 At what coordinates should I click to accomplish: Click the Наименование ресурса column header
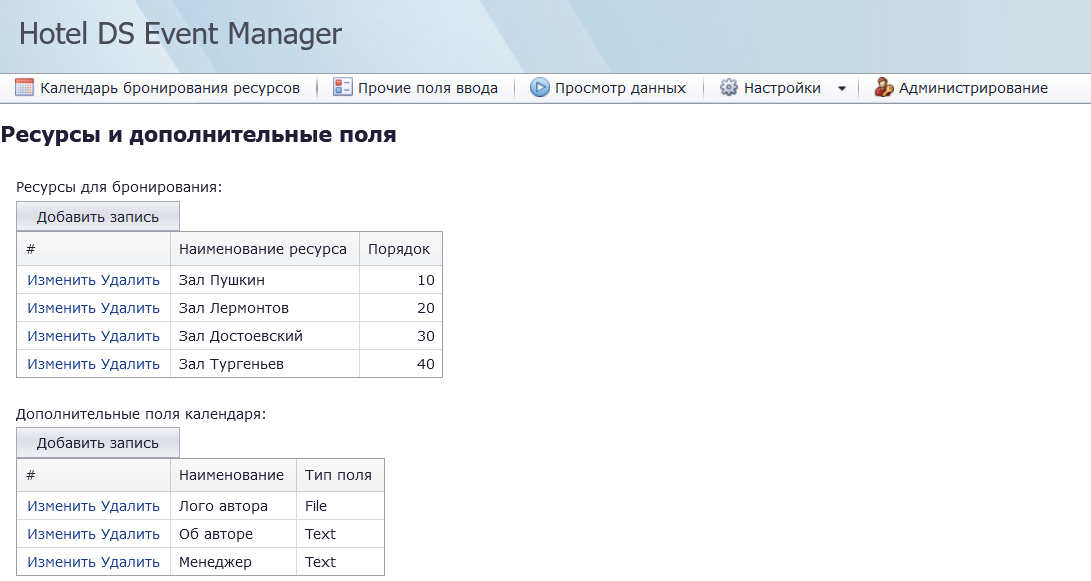[265, 249]
